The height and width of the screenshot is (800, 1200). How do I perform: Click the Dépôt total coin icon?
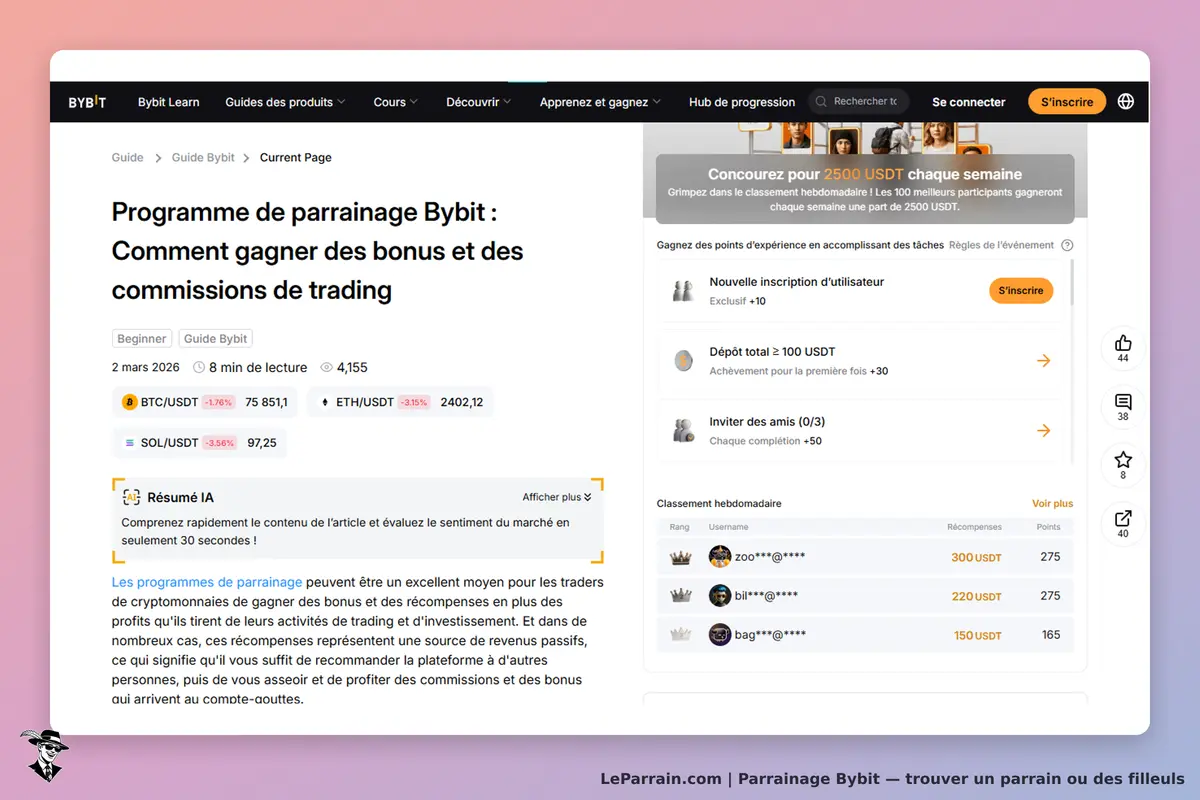pyautogui.click(x=683, y=361)
